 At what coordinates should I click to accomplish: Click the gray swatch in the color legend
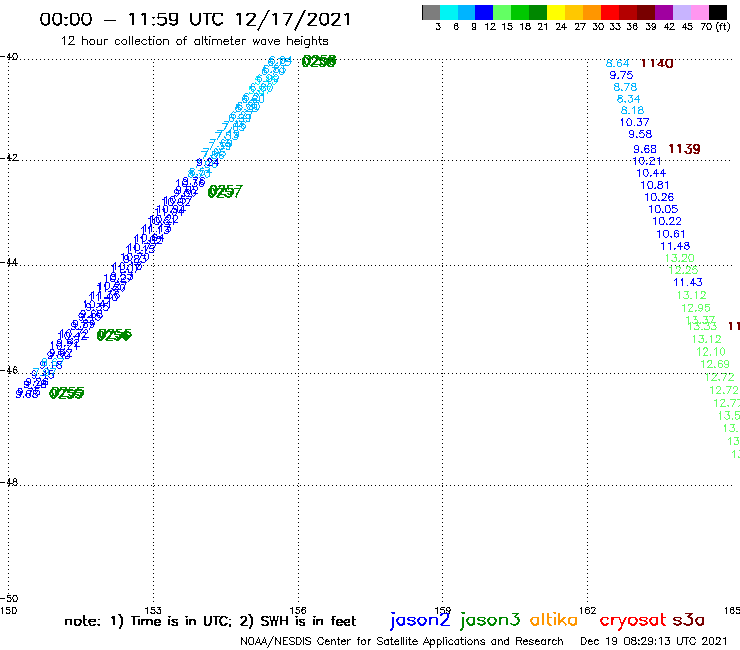[431, 12]
